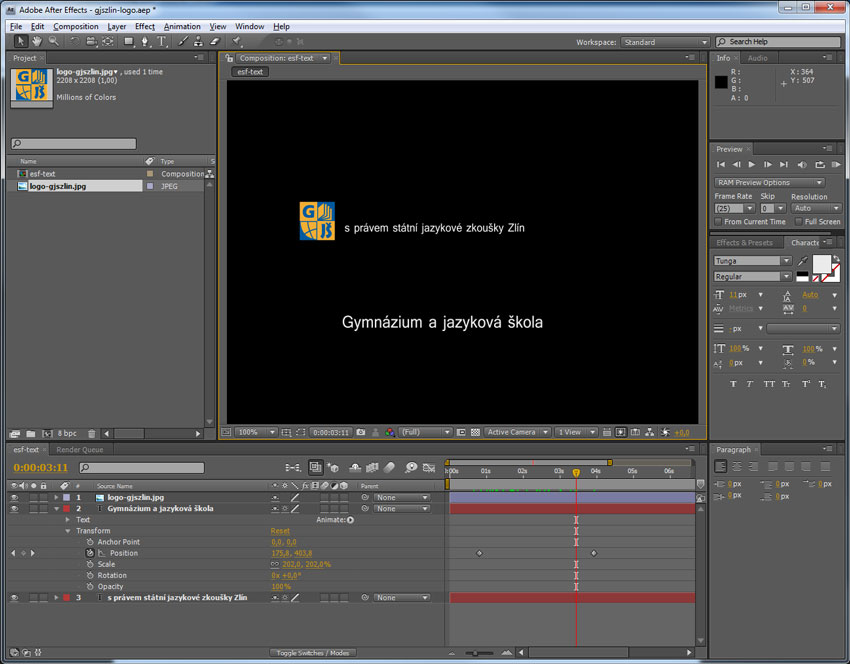The image size is (850, 664).
Task: Open the Composition menu
Action: pyautogui.click(x=76, y=27)
